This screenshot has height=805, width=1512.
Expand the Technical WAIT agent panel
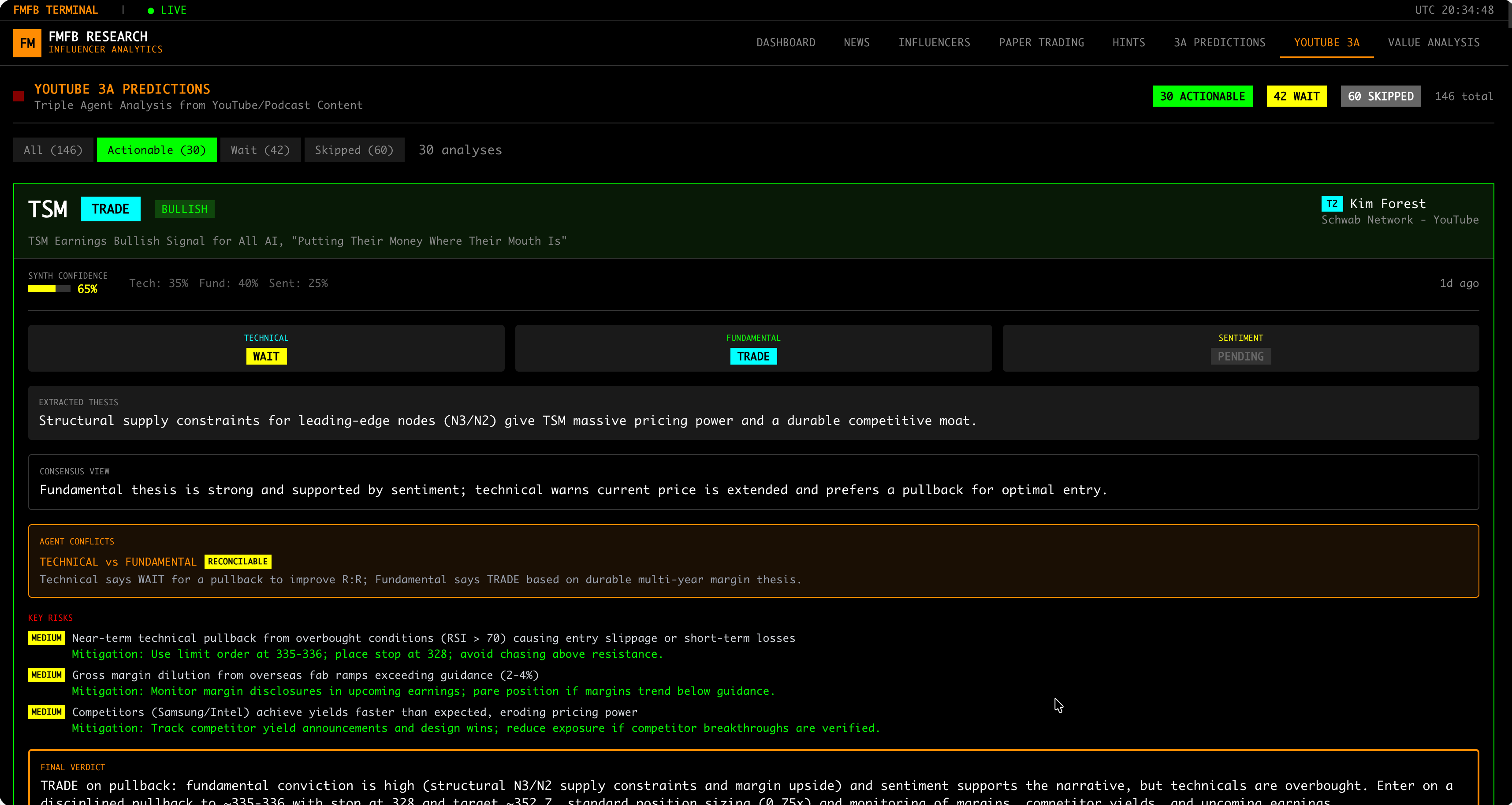266,348
